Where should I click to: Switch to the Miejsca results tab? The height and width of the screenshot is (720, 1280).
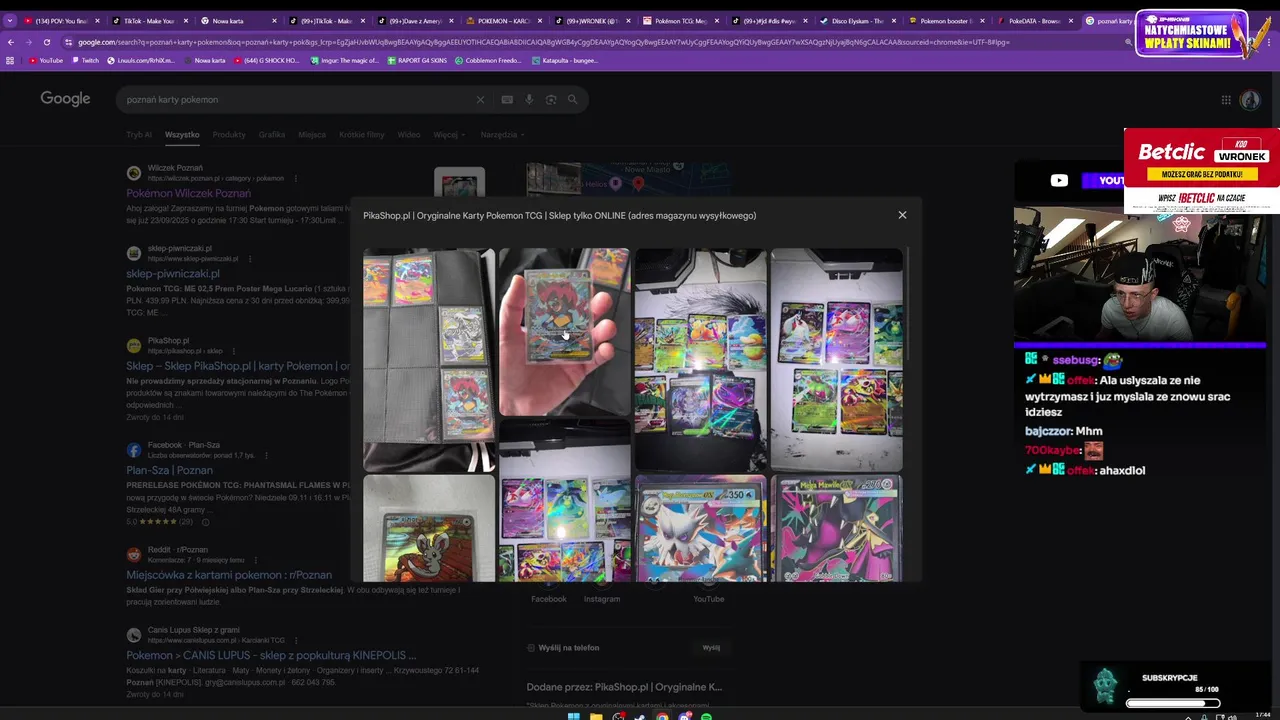pos(312,134)
